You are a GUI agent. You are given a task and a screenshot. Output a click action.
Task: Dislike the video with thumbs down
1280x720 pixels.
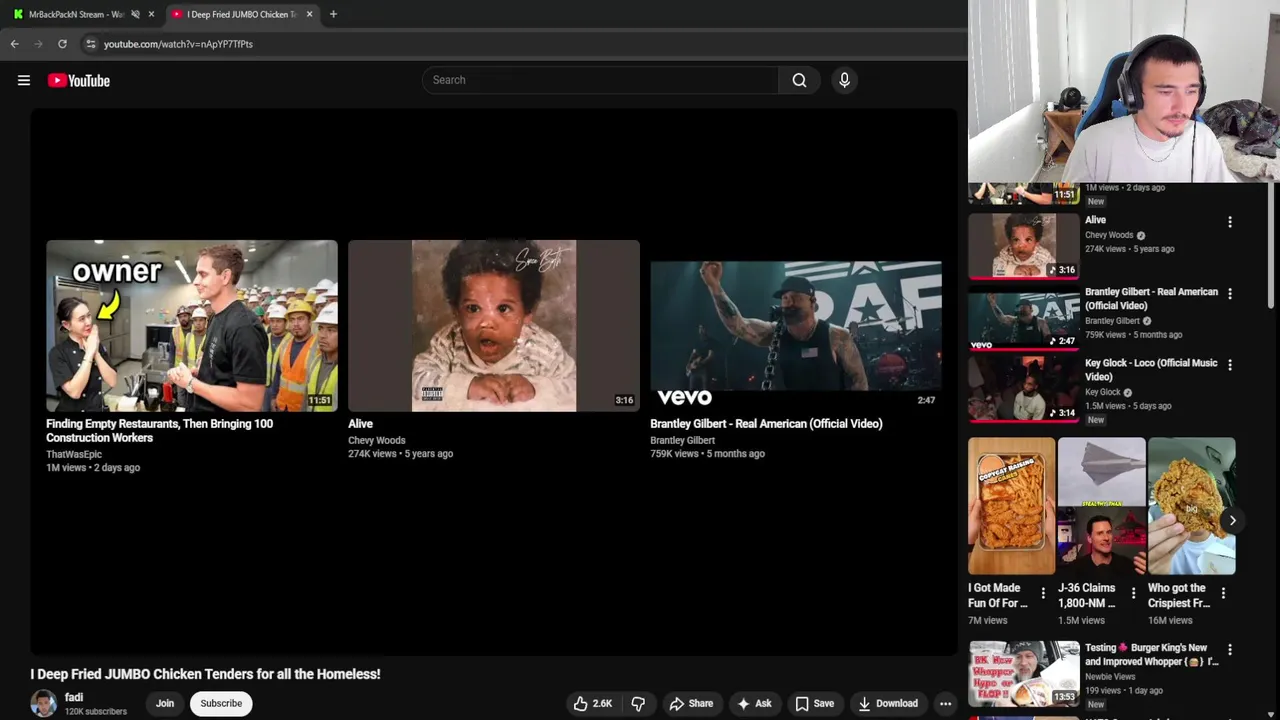(x=638, y=704)
